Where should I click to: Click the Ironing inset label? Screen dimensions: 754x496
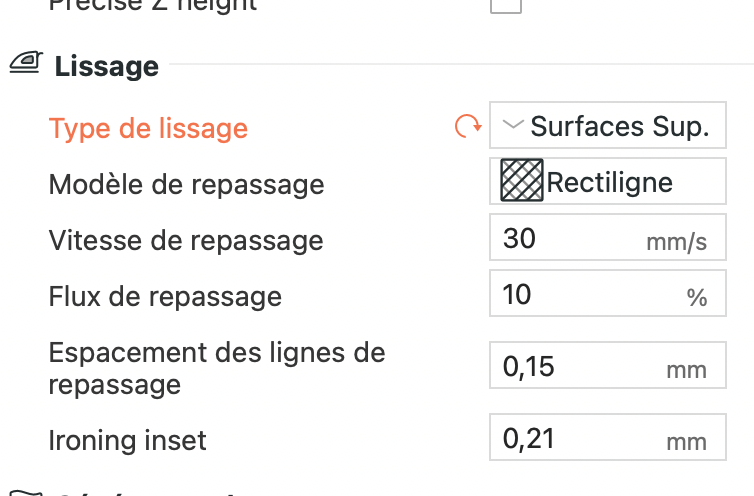(127, 438)
